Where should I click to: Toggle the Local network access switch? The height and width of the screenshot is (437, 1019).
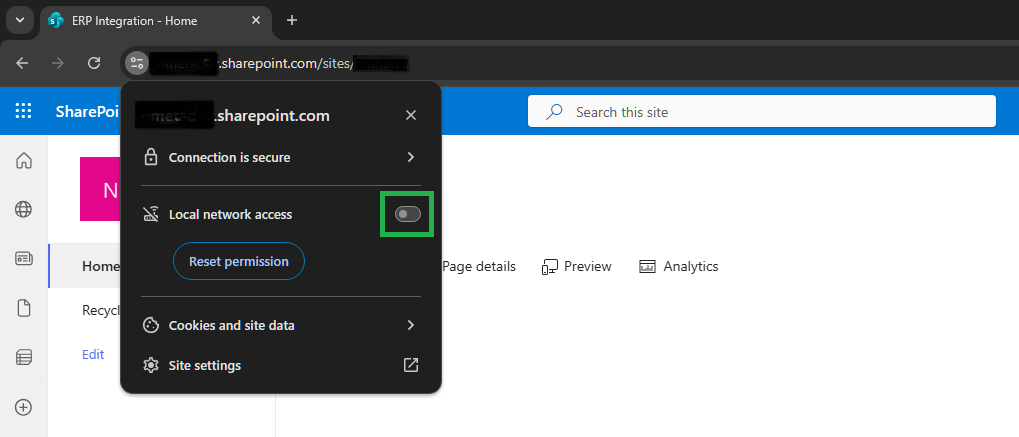(407, 214)
